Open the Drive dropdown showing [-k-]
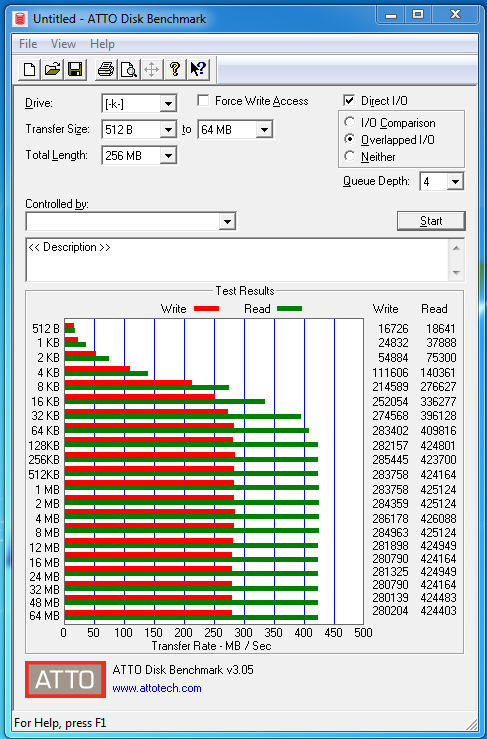The width and height of the screenshot is (487, 739). (168, 104)
